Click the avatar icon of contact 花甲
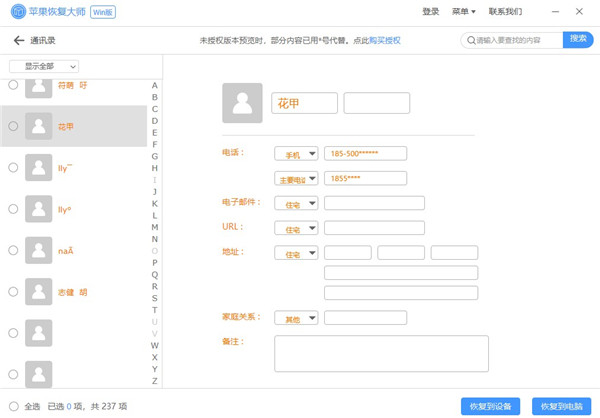Image resolution: width=600 pixels, height=418 pixels. point(39,126)
